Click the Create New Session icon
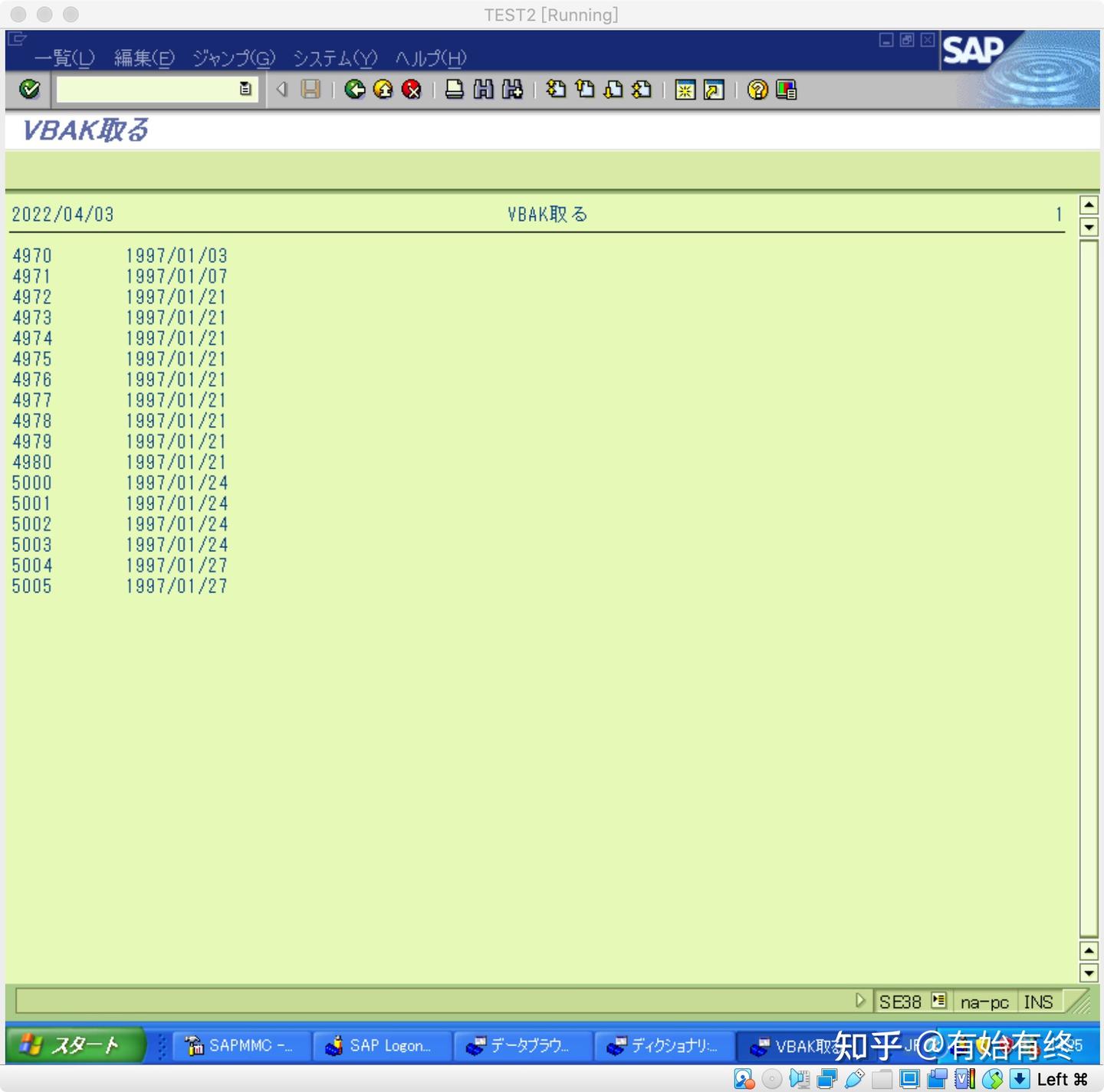Viewport: 1104px width, 1092px height. click(685, 90)
